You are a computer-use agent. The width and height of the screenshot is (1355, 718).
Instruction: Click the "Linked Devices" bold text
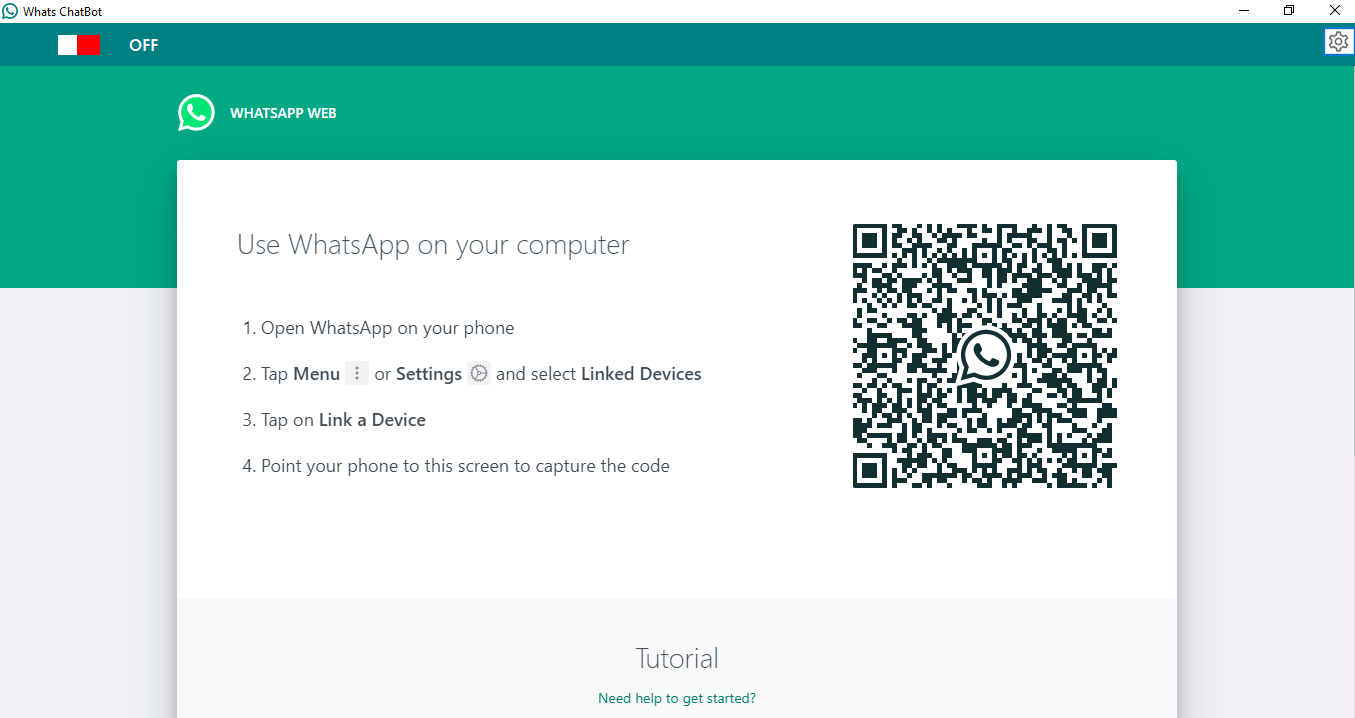pyautogui.click(x=641, y=374)
